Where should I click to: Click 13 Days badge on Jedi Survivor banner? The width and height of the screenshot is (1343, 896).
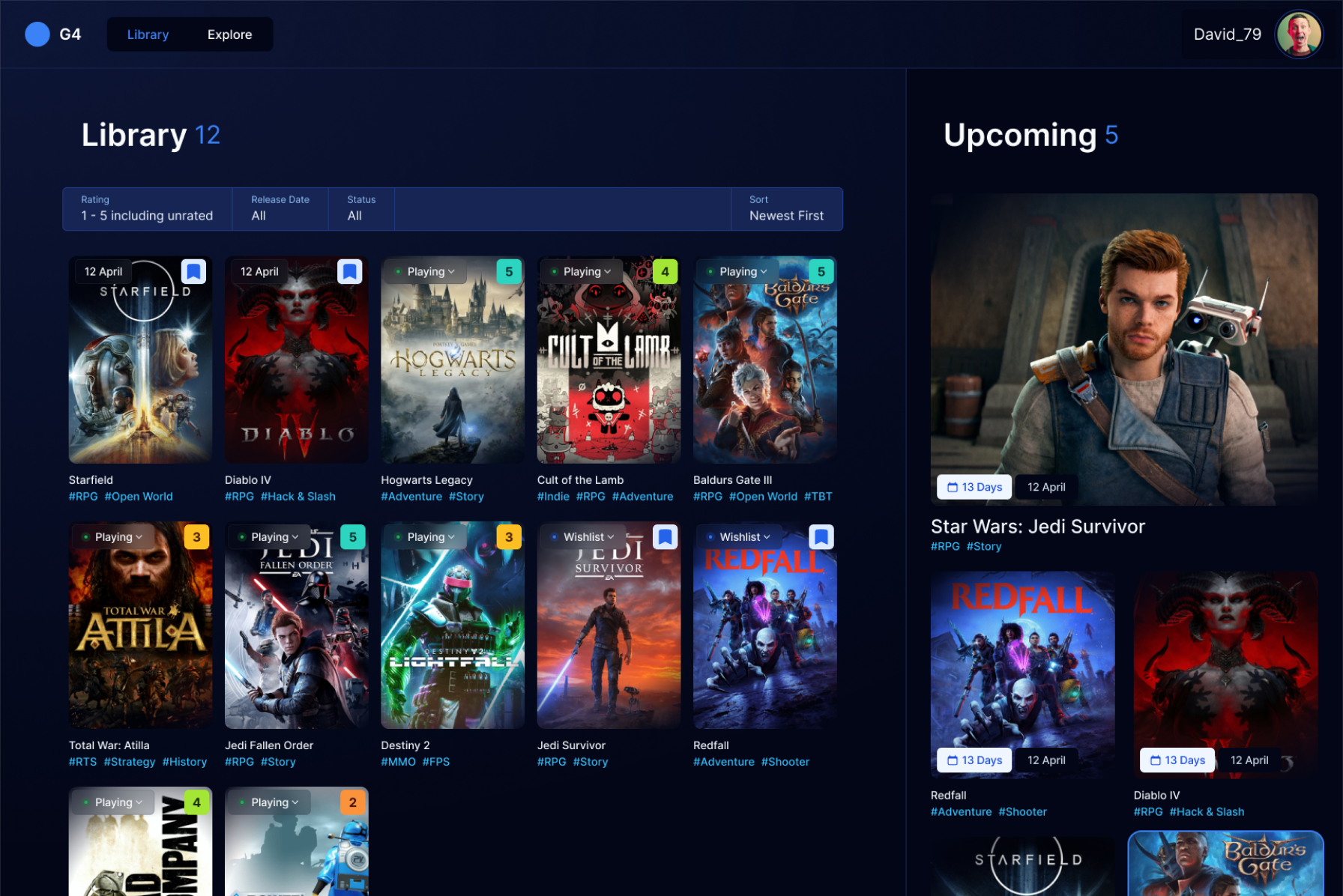click(x=974, y=487)
